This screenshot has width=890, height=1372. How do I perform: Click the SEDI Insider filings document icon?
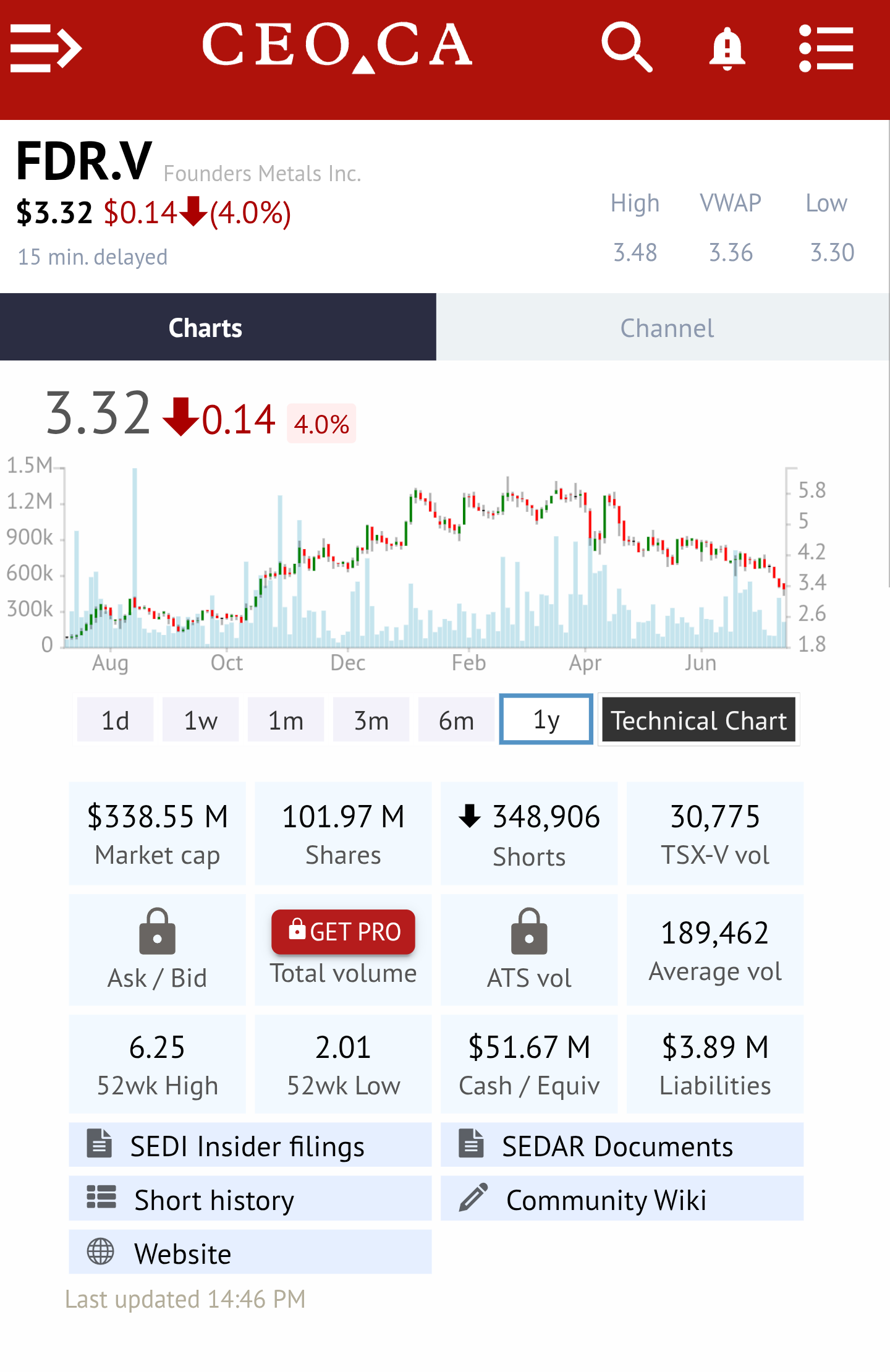coord(100,1143)
